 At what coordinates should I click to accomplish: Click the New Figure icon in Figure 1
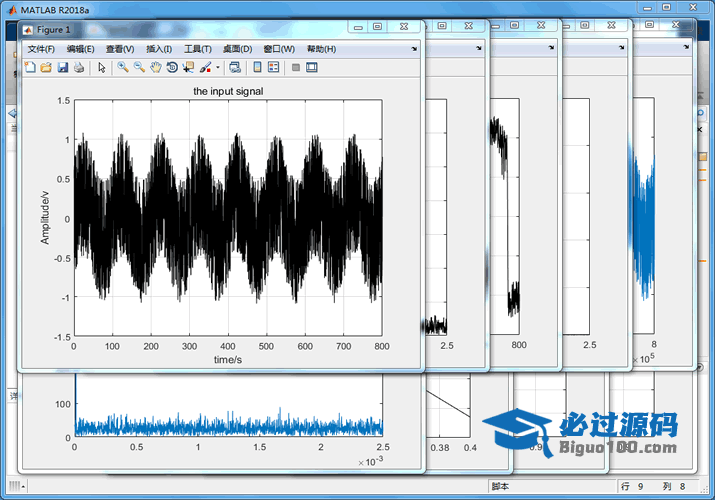30,67
